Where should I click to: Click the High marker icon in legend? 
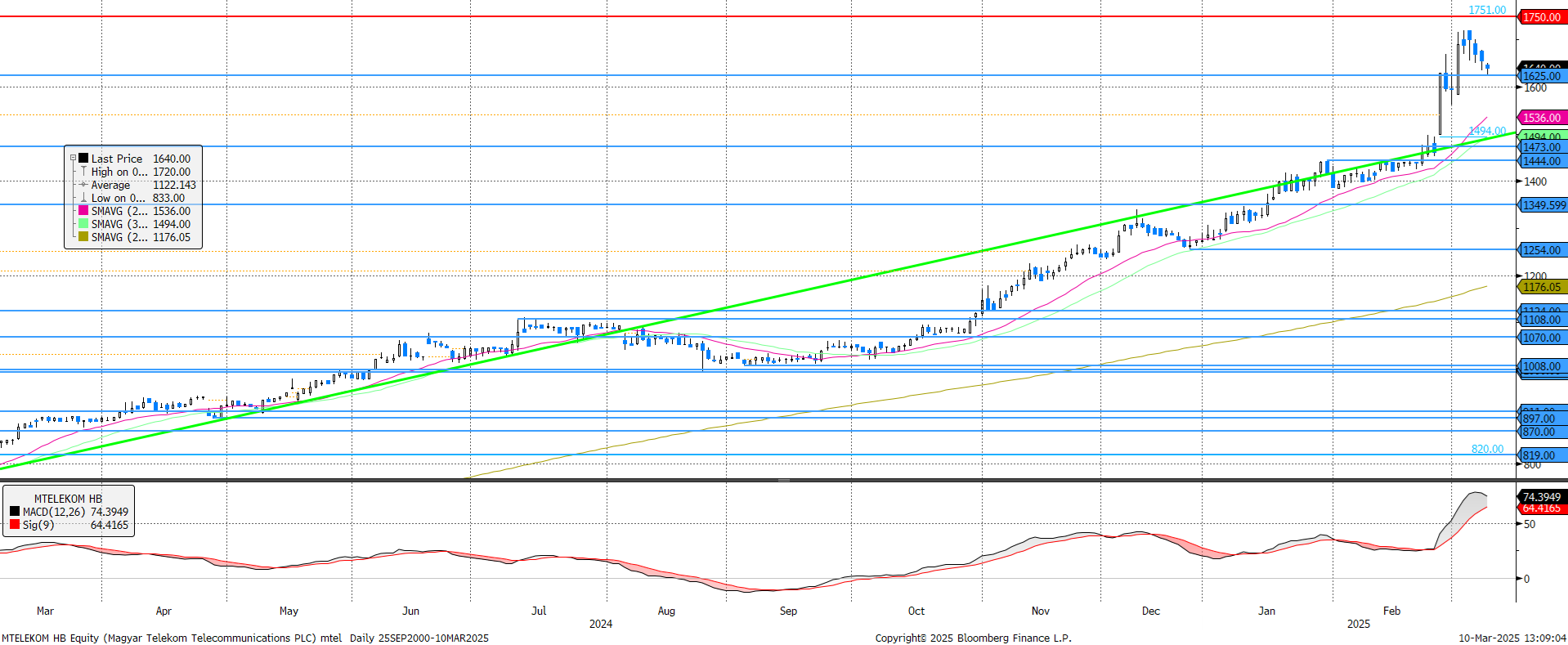coord(83,172)
